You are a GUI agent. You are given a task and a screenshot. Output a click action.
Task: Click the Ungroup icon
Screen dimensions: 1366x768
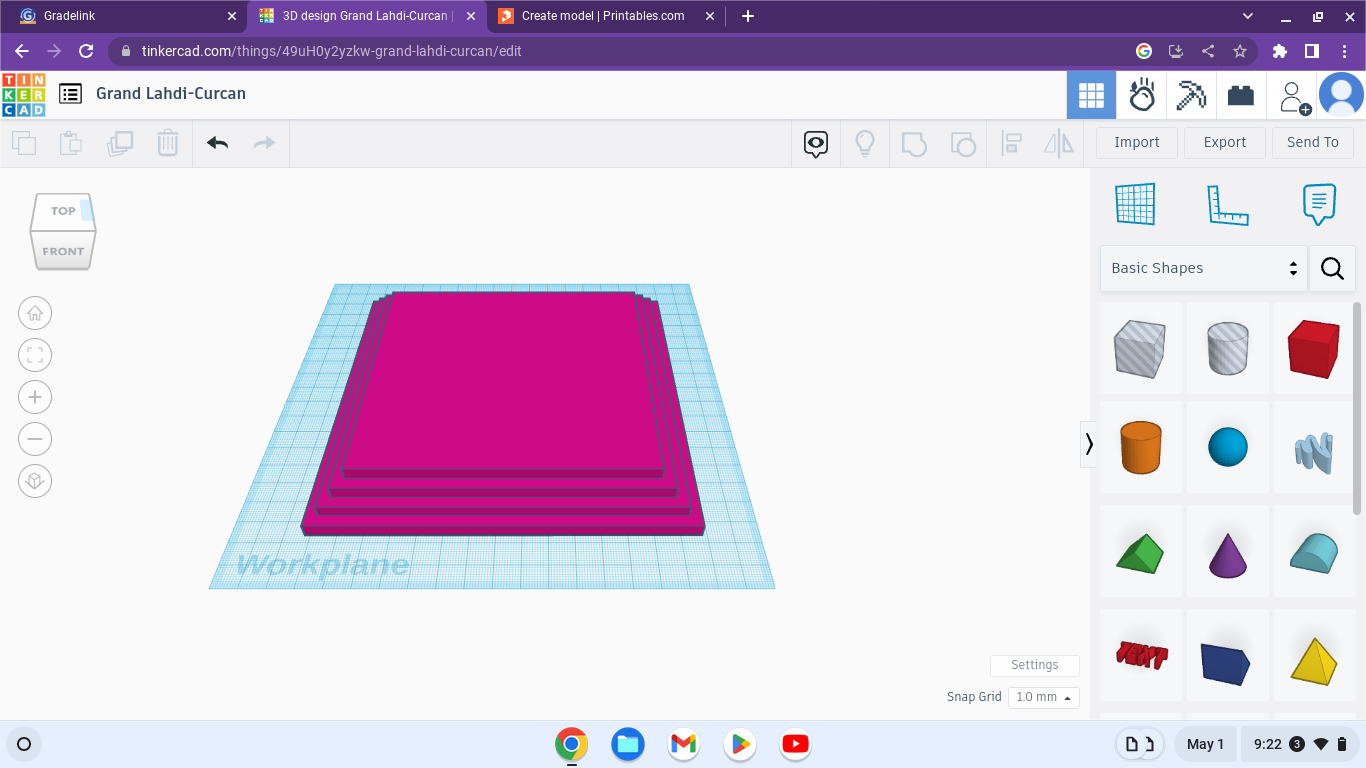(x=963, y=143)
